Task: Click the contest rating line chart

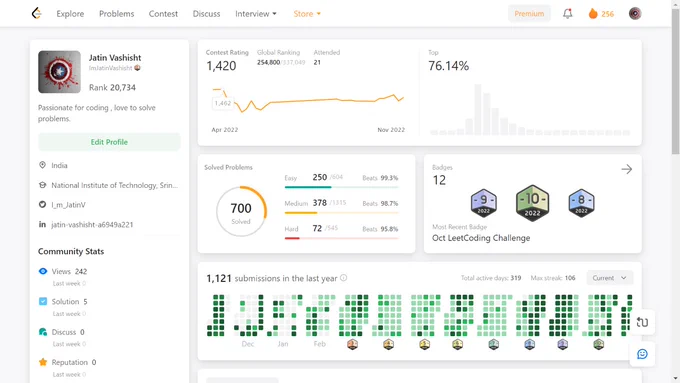Action: (308, 100)
